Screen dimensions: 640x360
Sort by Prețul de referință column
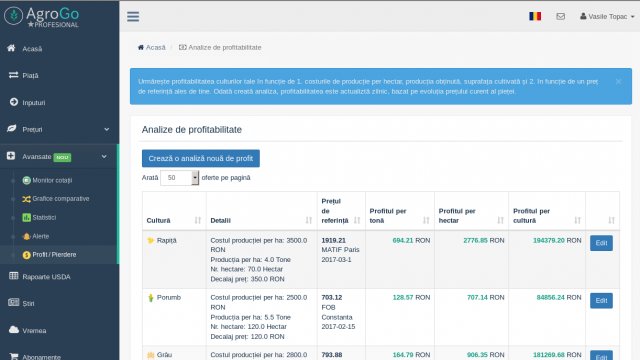tap(341, 211)
